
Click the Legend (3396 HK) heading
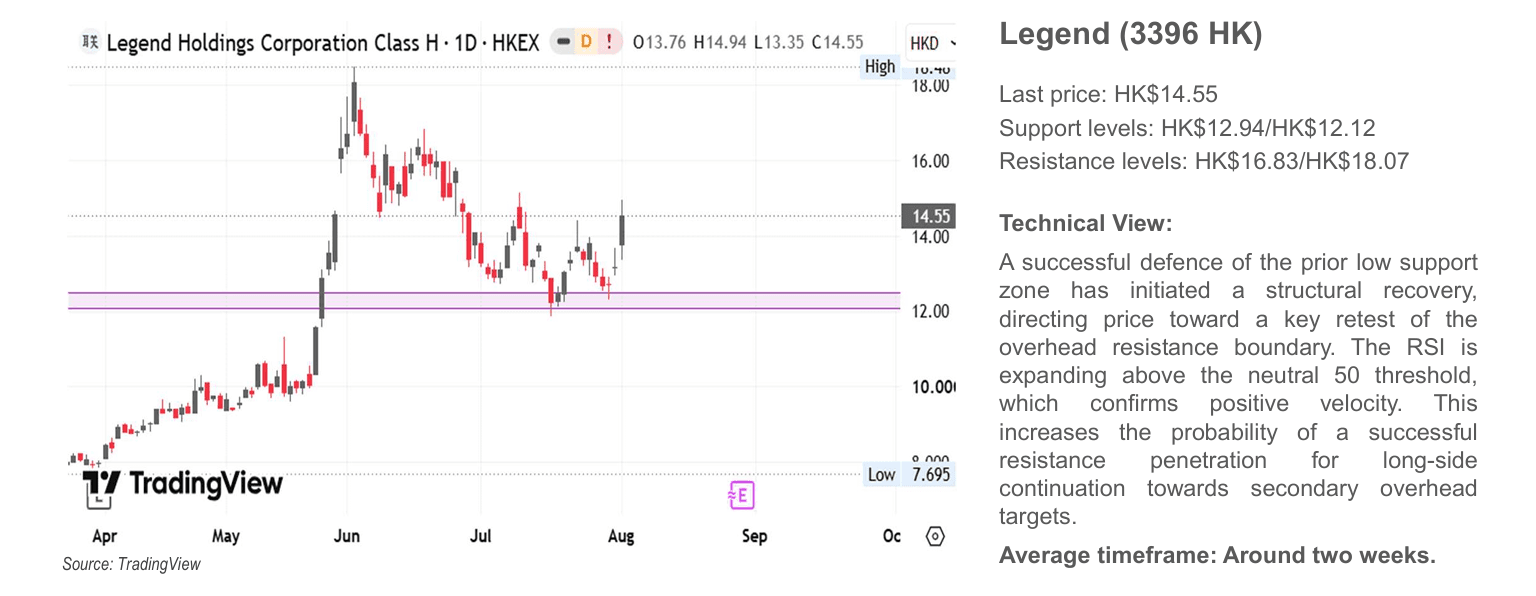pos(1131,35)
